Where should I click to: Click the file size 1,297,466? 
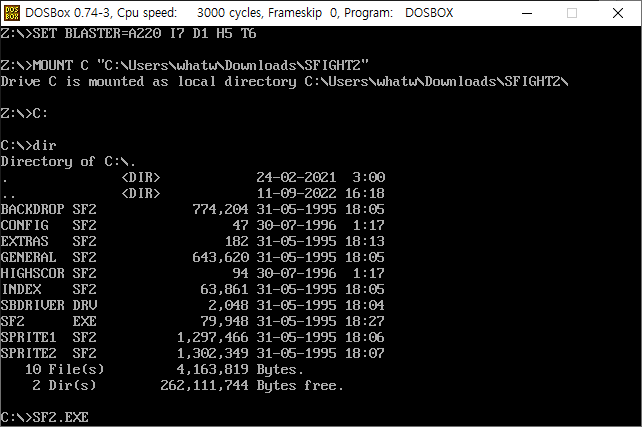[x=212, y=337]
